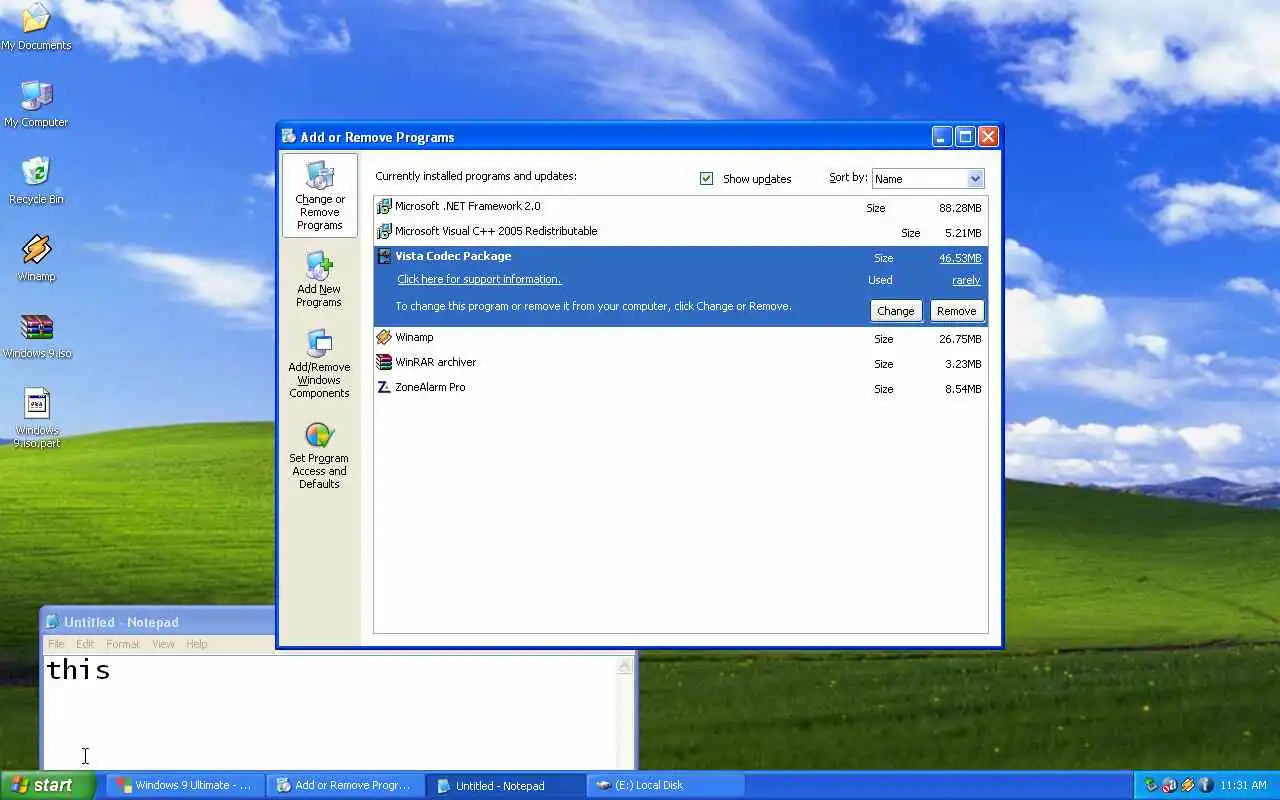The width and height of the screenshot is (1280, 800).
Task: Click the Remove button for Vista Codec Package
Action: pos(957,311)
